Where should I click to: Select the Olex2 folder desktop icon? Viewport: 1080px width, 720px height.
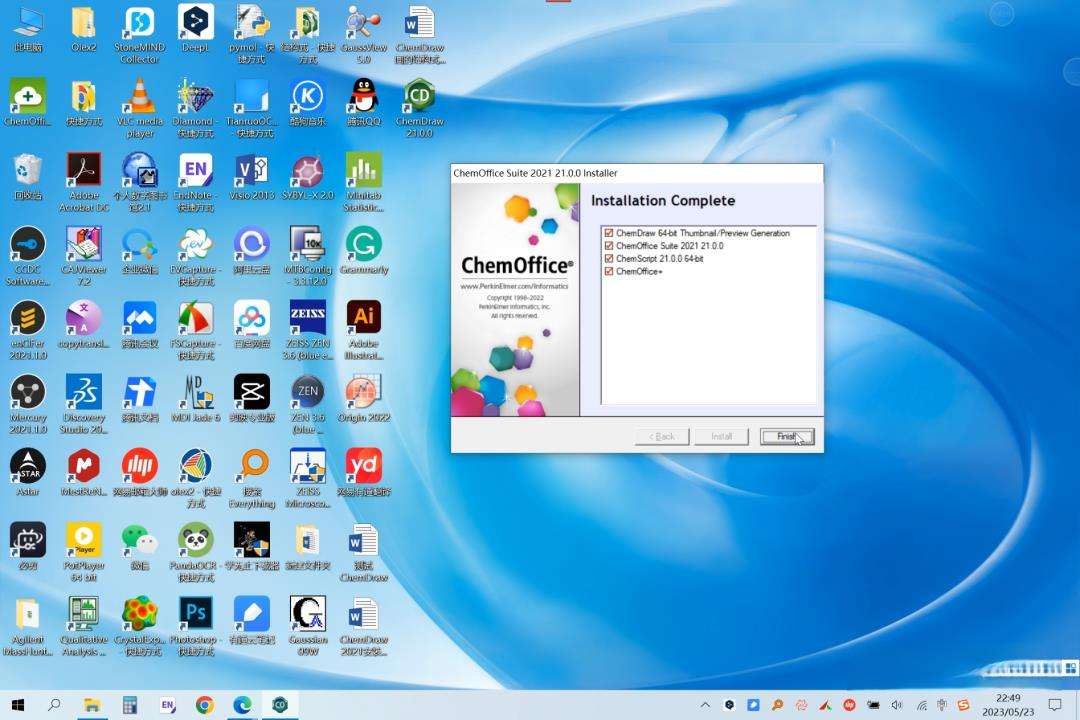coord(83,29)
